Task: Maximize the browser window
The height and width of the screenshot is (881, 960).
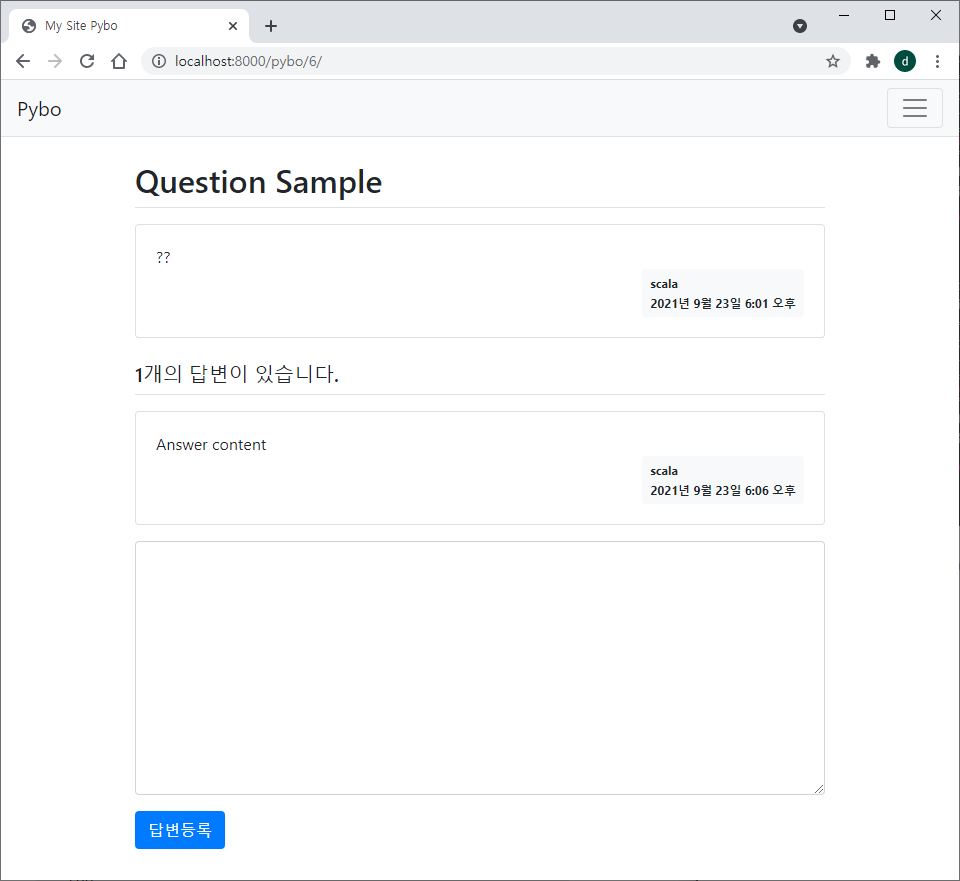Action: point(890,15)
